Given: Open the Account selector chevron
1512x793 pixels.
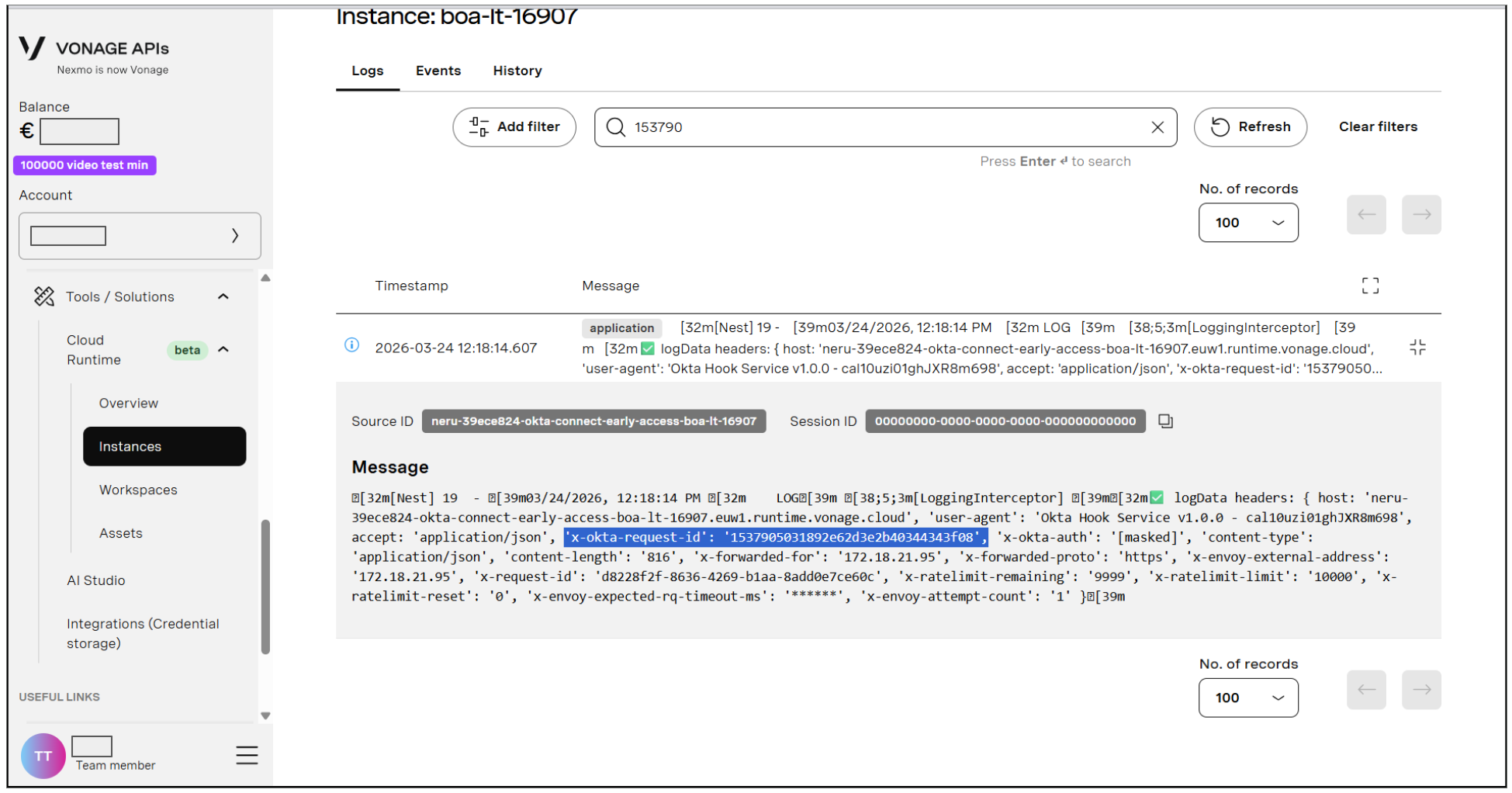Looking at the screenshot, I should coord(235,236).
